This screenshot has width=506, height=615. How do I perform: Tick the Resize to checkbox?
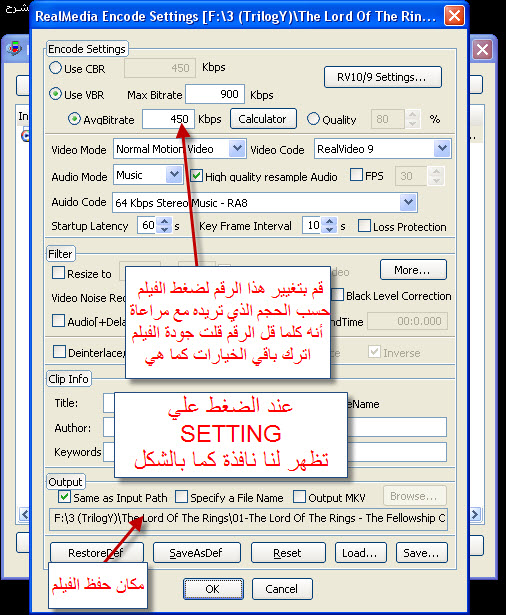point(58,273)
